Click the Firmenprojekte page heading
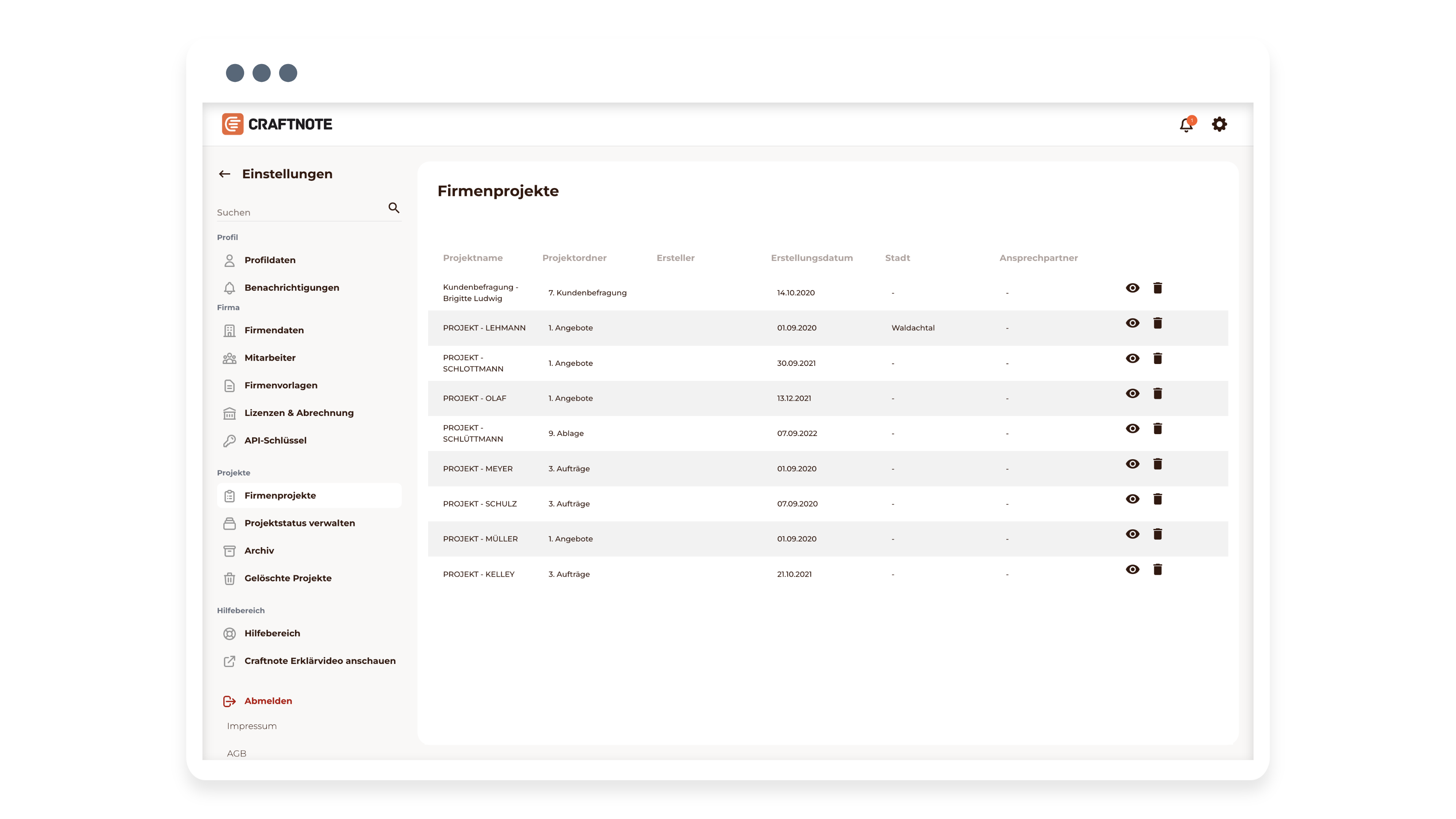 498,191
